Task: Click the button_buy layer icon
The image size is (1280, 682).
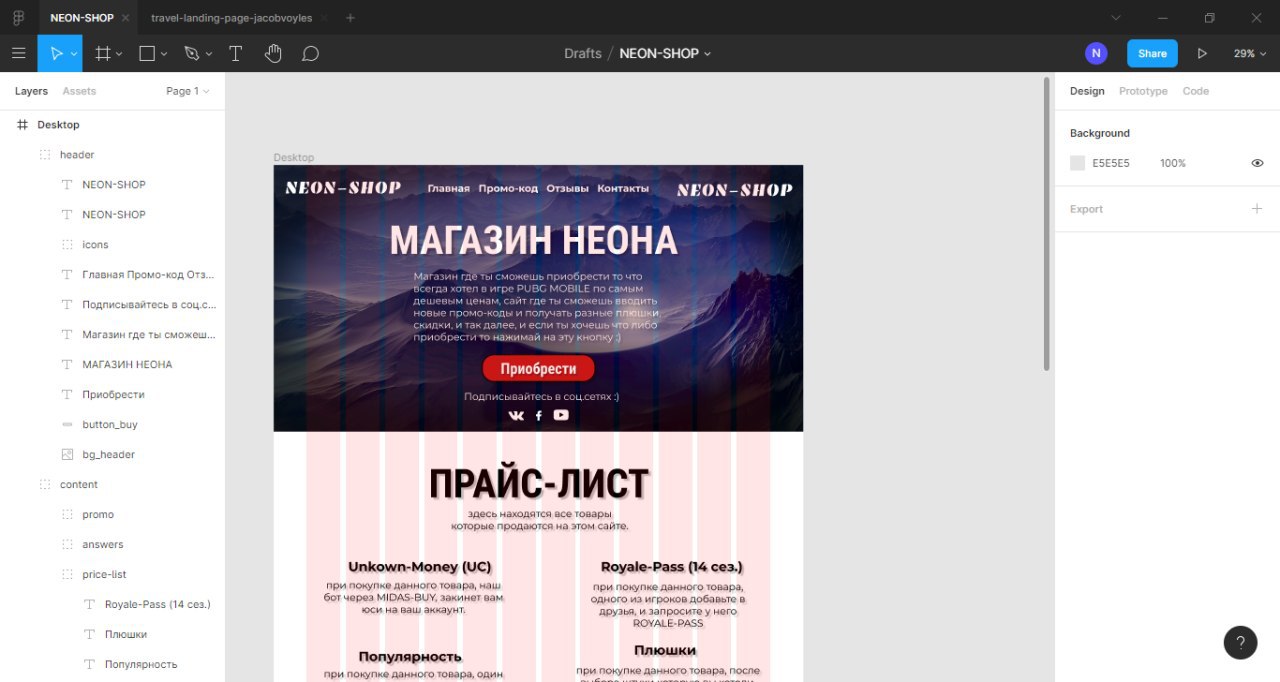Action: (x=67, y=424)
